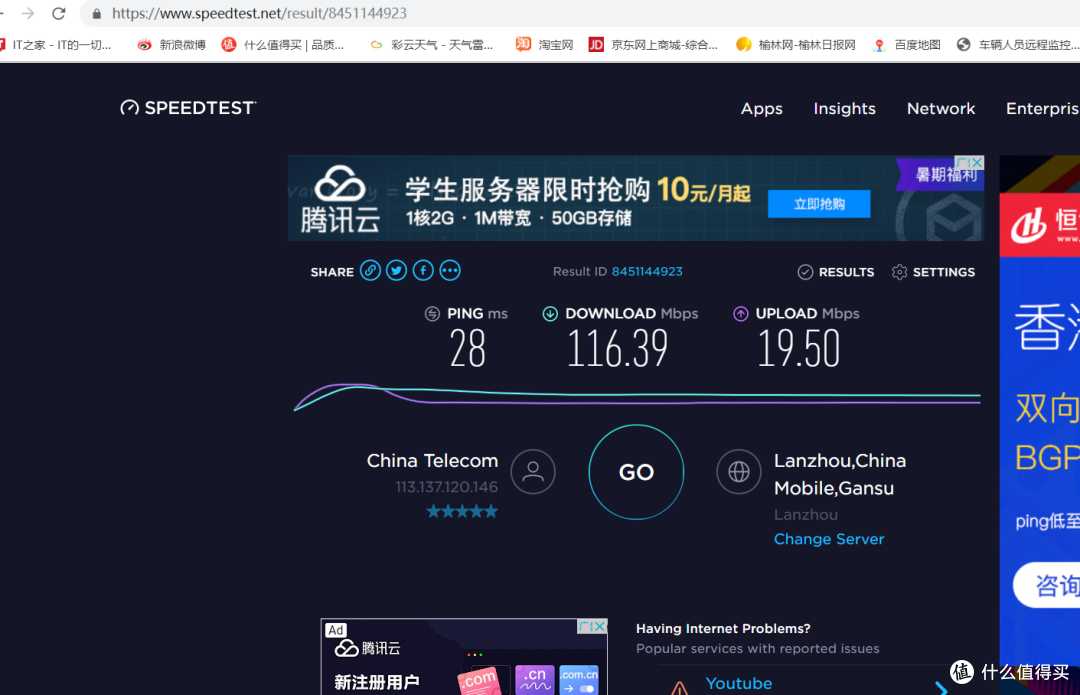This screenshot has width=1080, height=695.
Task: Share result on Twitter
Action: point(396,271)
